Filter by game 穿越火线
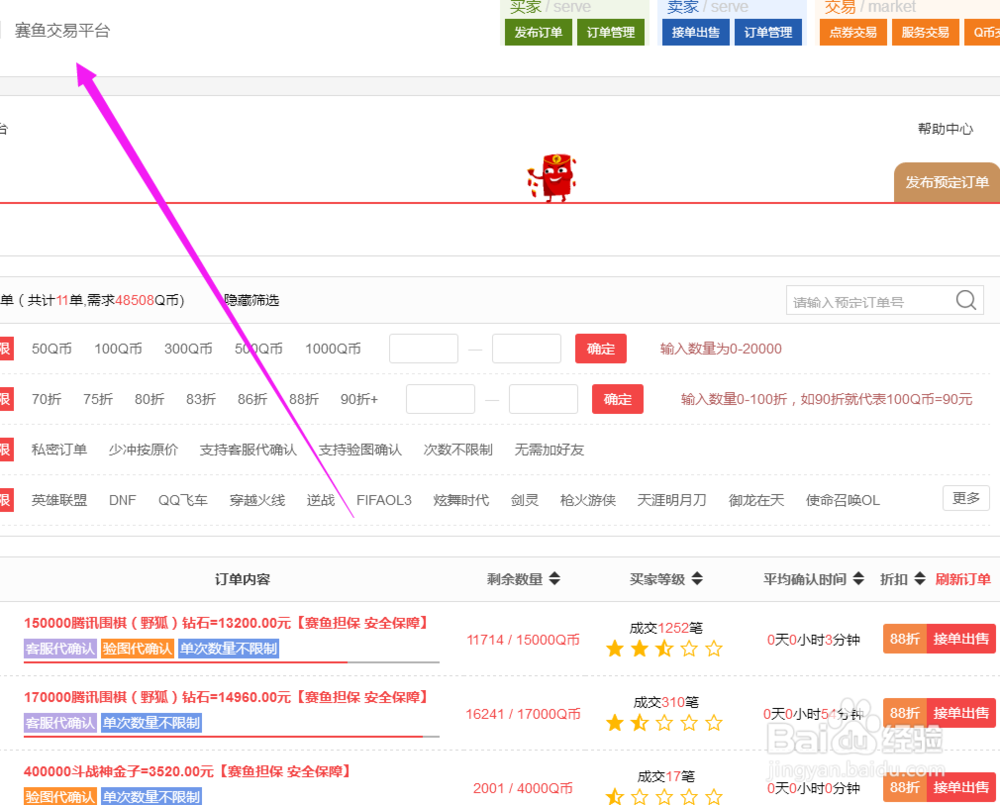Viewport: 1000px width, 805px height. pos(257,500)
